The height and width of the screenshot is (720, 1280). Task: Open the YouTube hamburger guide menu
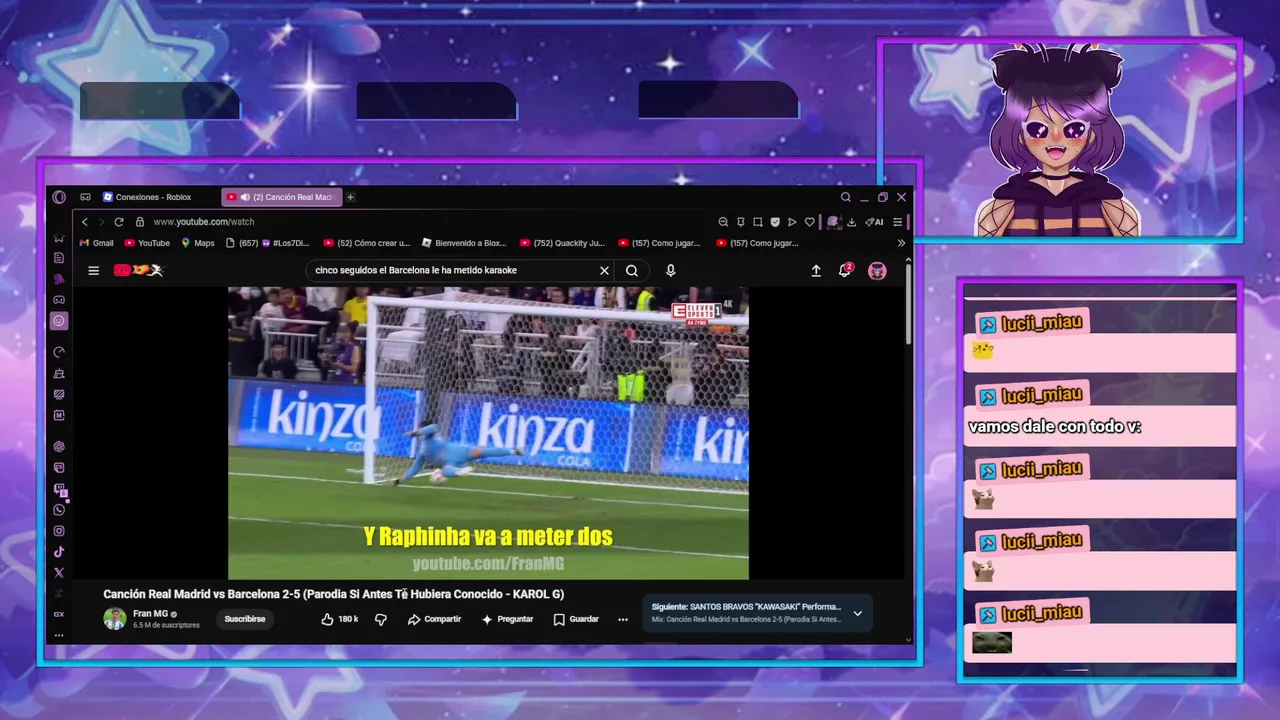point(93,270)
